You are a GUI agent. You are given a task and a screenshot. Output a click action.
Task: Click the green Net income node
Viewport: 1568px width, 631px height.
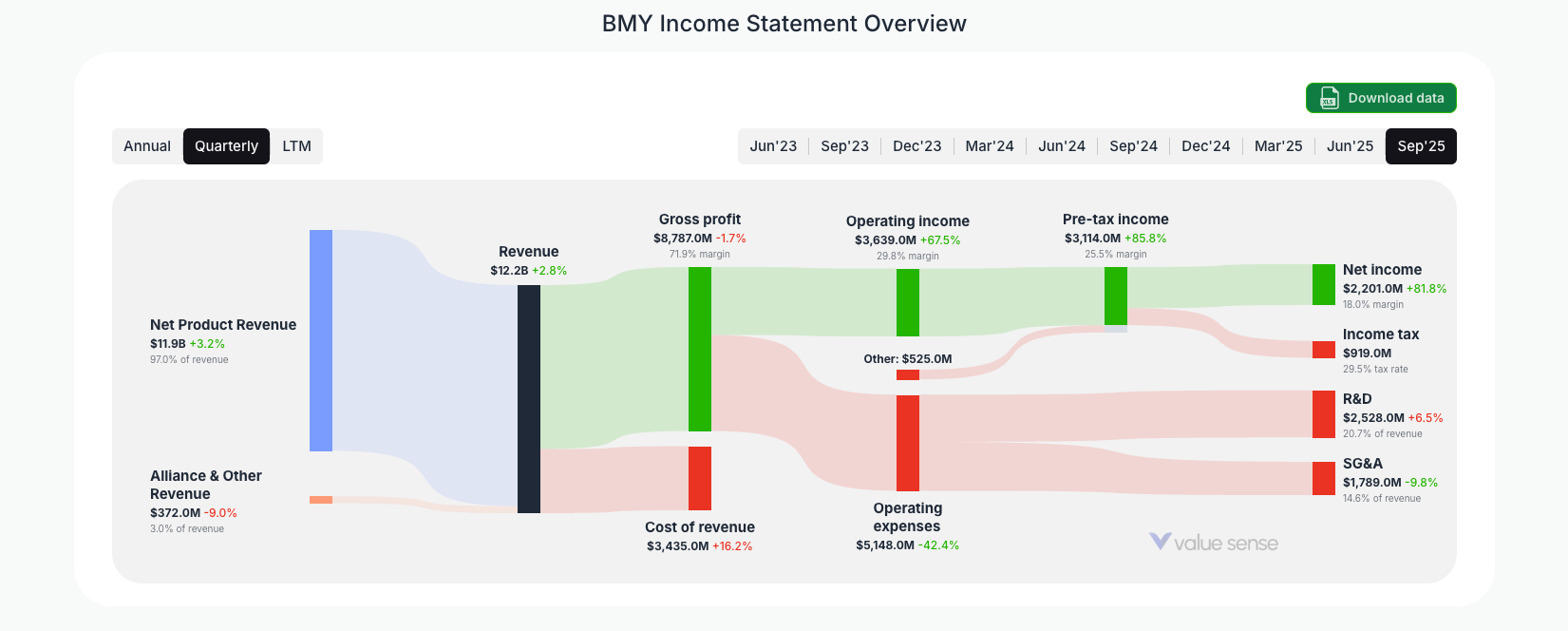[1322, 285]
